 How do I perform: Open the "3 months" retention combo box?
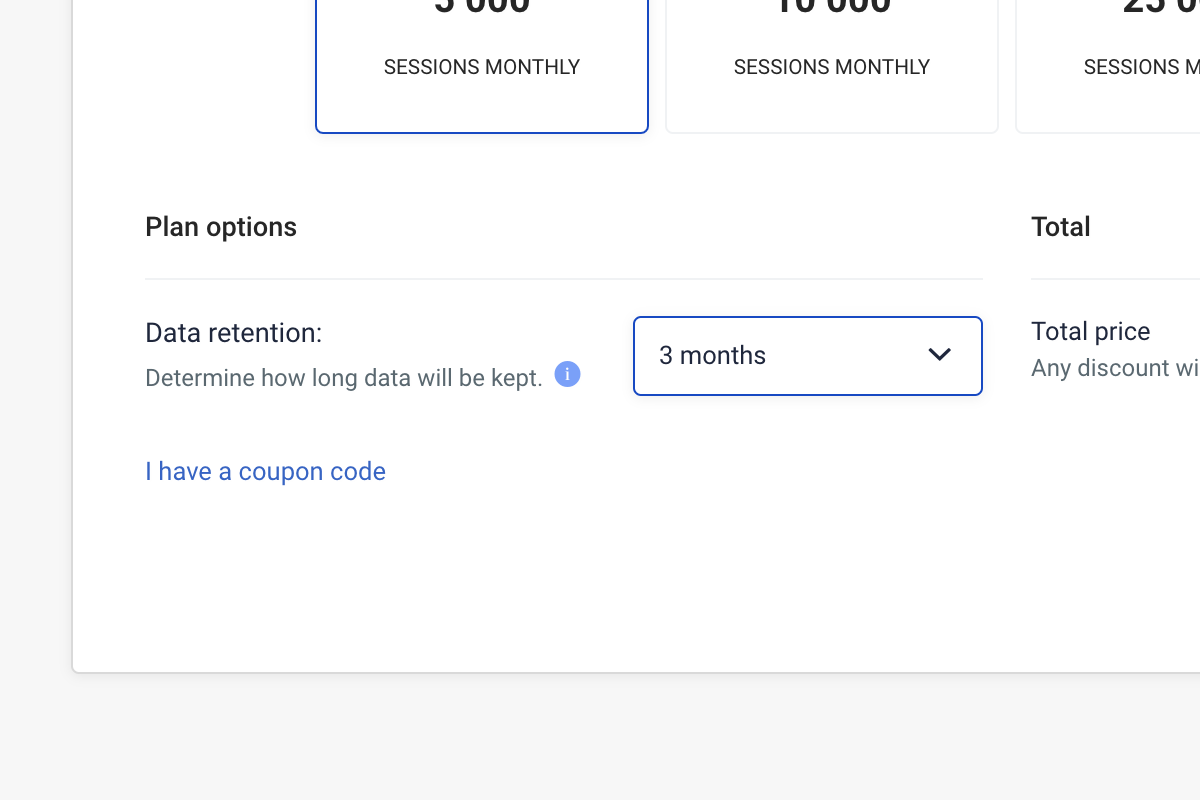point(807,356)
